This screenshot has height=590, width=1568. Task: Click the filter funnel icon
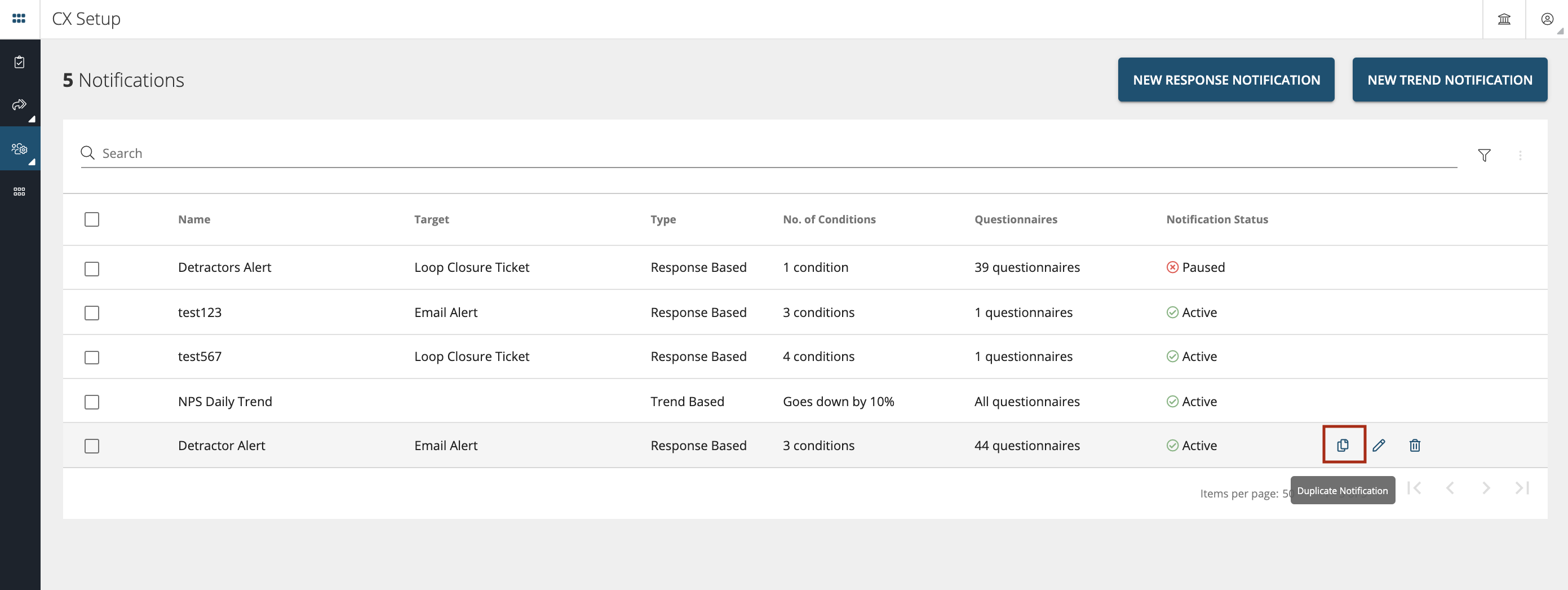pyautogui.click(x=1484, y=155)
